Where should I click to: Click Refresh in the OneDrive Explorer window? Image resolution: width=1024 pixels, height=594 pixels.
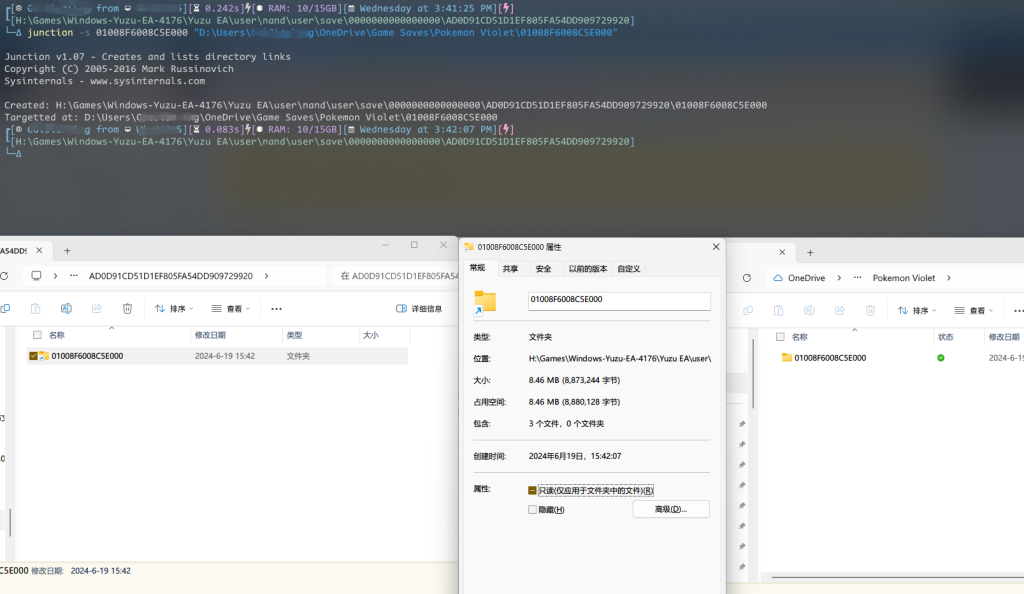tap(746, 278)
